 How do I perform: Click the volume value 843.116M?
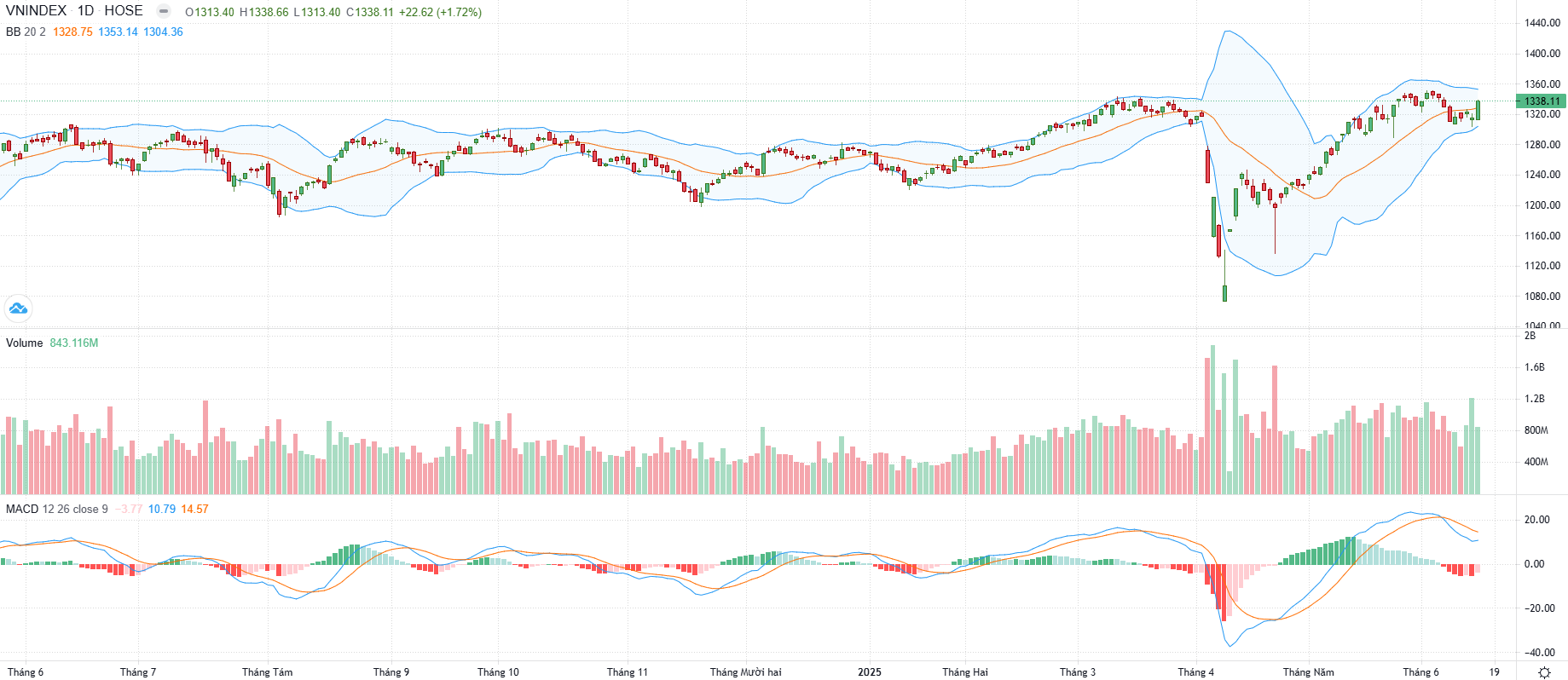point(74,343)
